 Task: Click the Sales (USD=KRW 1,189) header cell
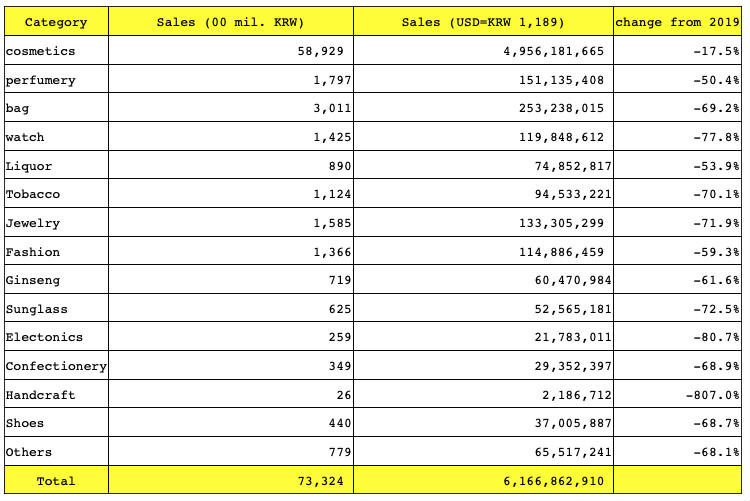click(x=483, y=22)
